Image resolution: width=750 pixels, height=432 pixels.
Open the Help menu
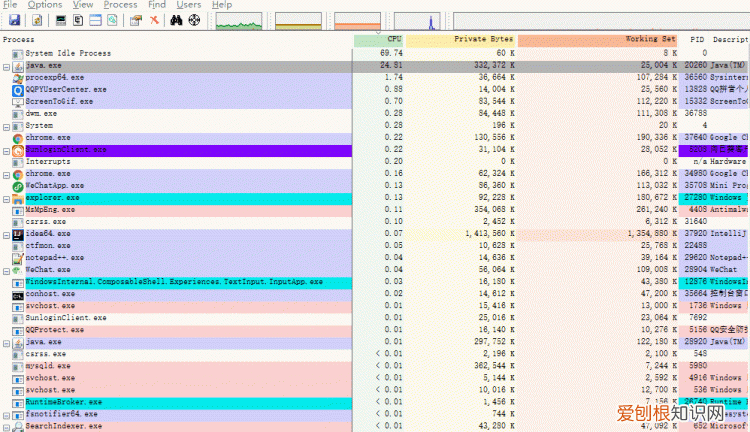[222, 4]
